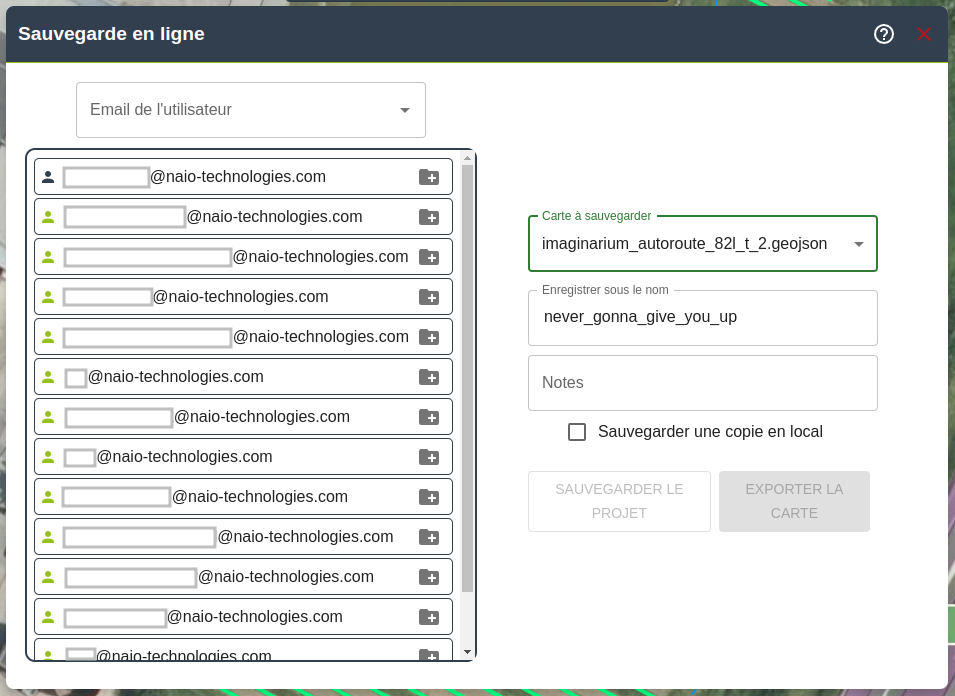Click add-folder icon in sixth user row
Viewport: 955px width, 696px height.
428,377
